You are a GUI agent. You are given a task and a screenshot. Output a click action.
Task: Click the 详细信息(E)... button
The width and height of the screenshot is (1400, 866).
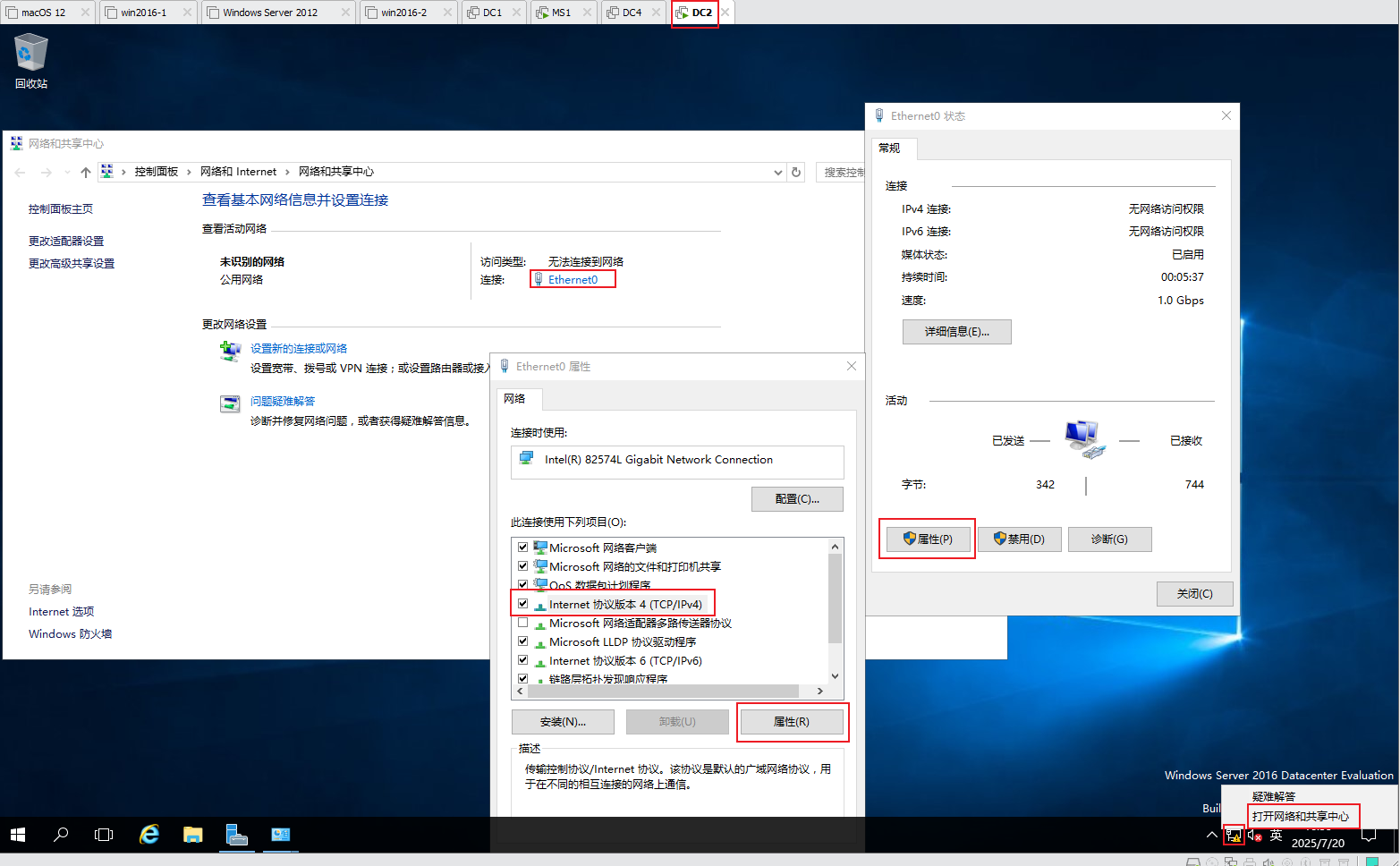tap(957, 332)
